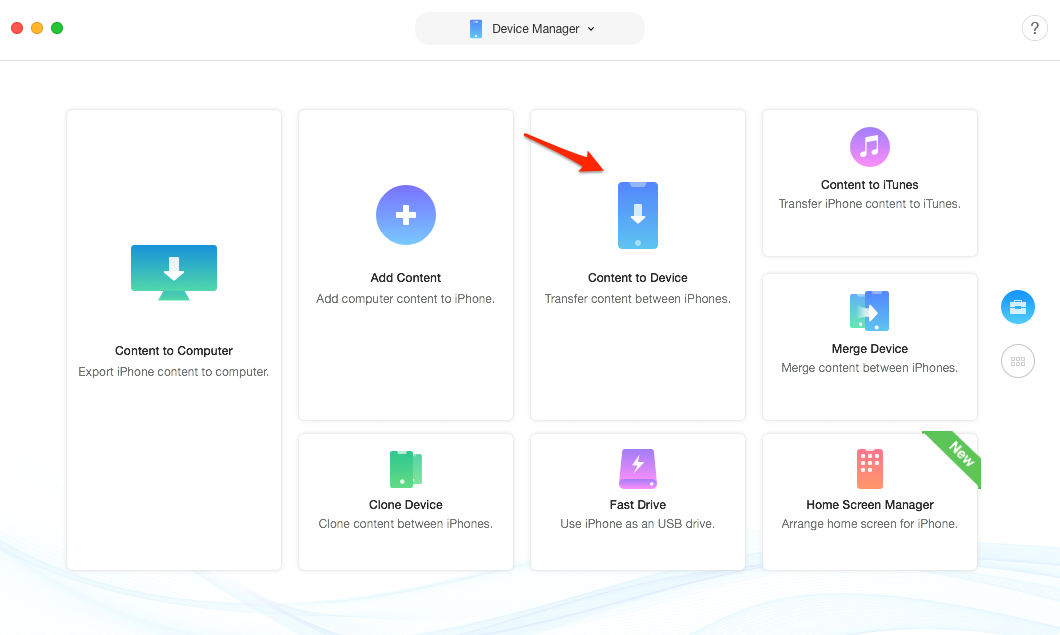Click 'Use iPhone as an USB drive.' text

(637, 523)
